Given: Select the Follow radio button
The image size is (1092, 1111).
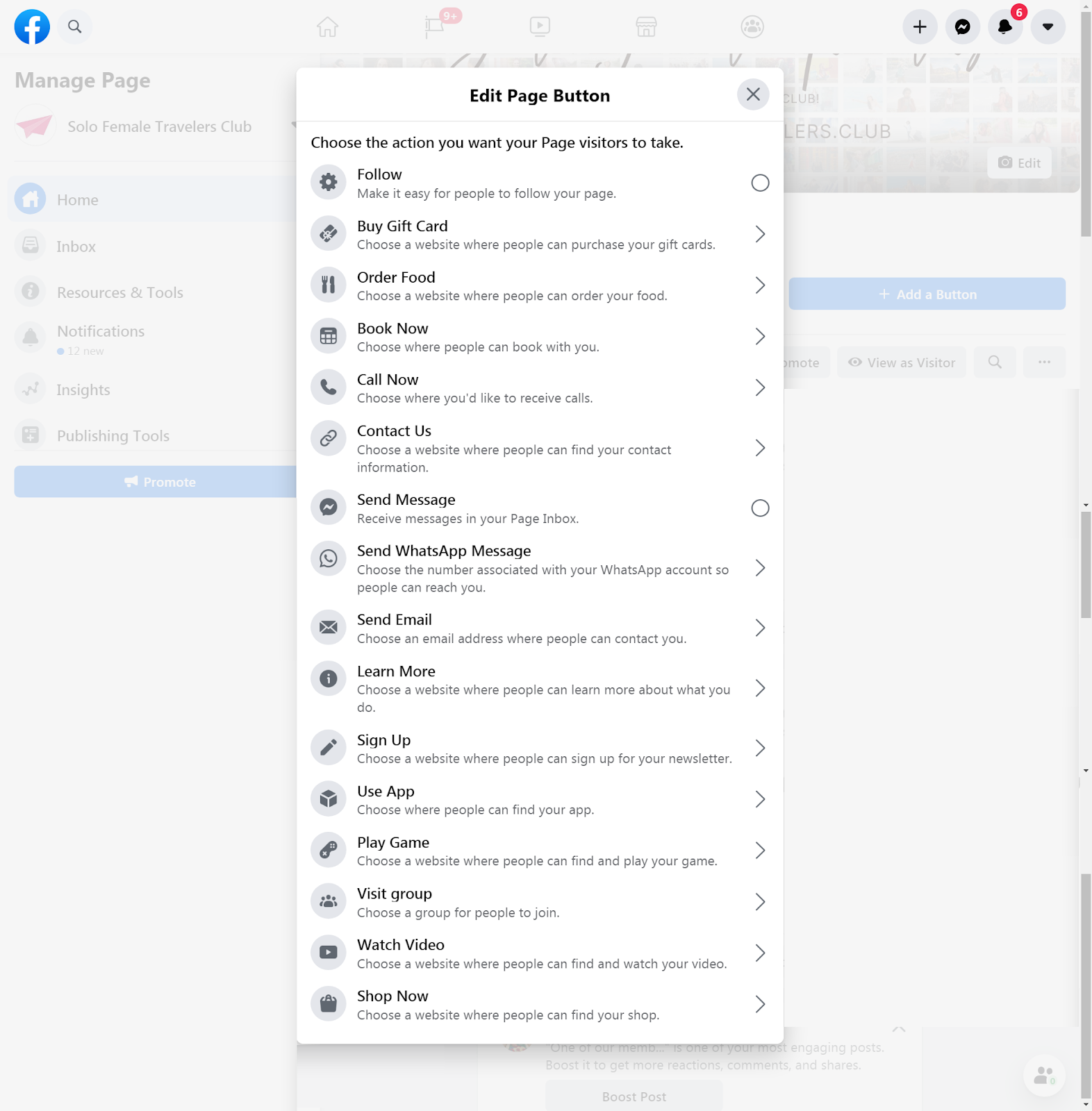Looking at the screenshot, I should (x=760, y=183).
